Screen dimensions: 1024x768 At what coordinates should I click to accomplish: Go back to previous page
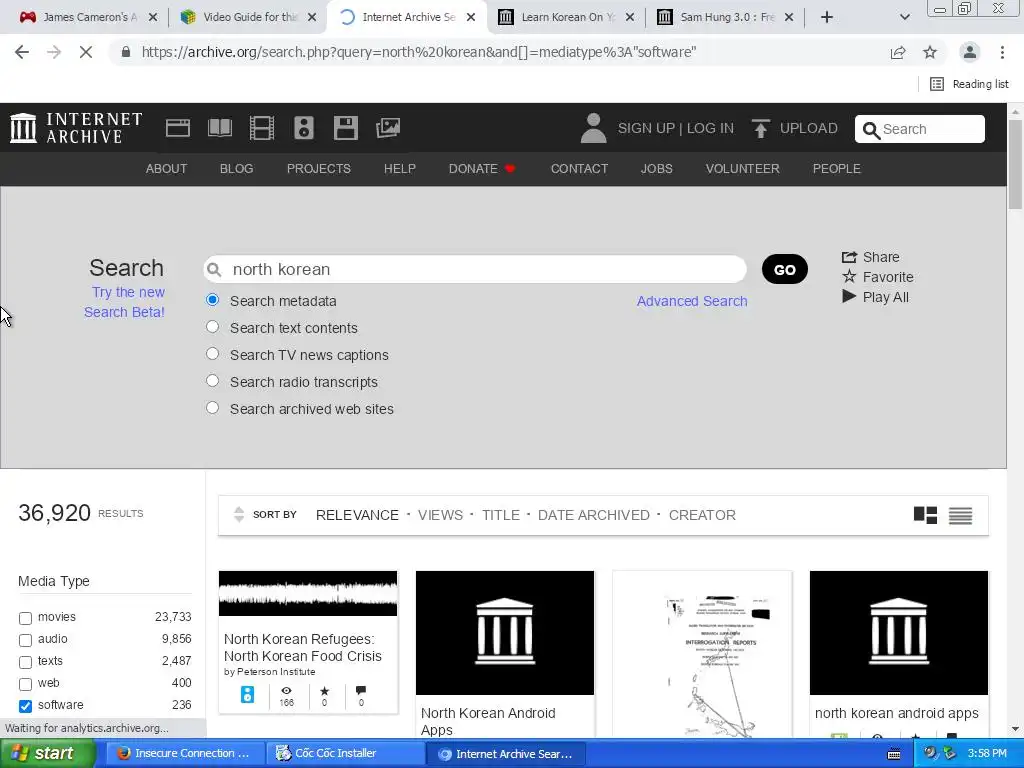tap(22, 52)
